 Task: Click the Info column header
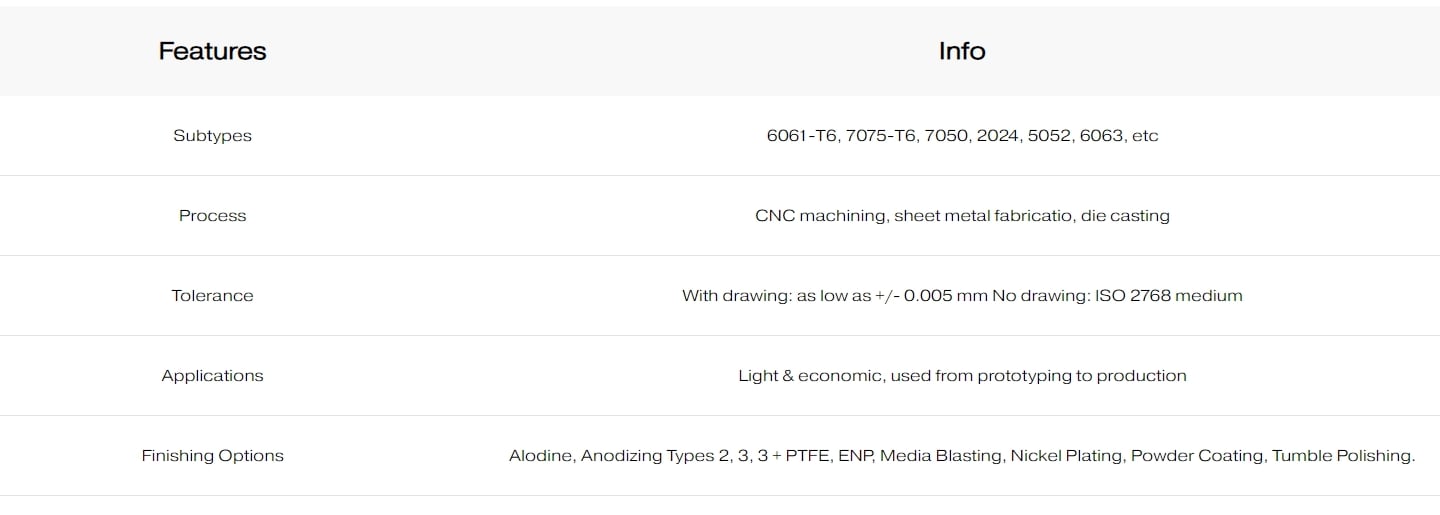(961, 51)
